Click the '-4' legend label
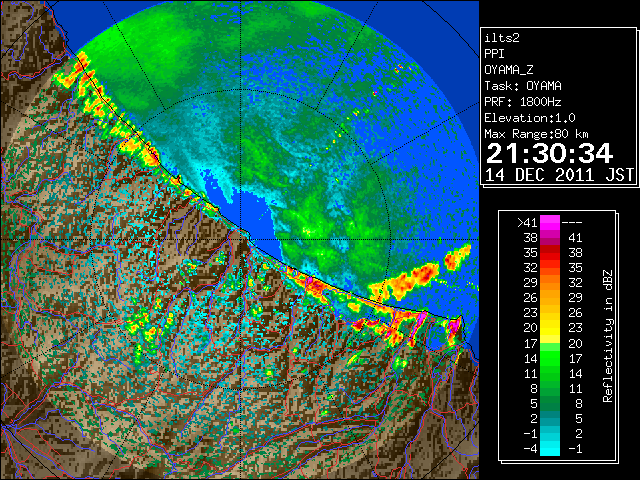This screenshot has width=640, height=480. [530, 448]
